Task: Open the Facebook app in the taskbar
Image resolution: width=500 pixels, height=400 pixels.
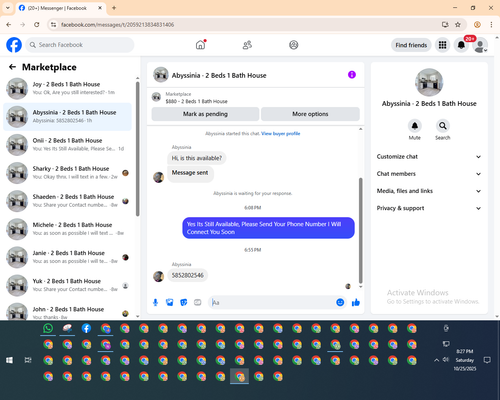Action: 86,329
